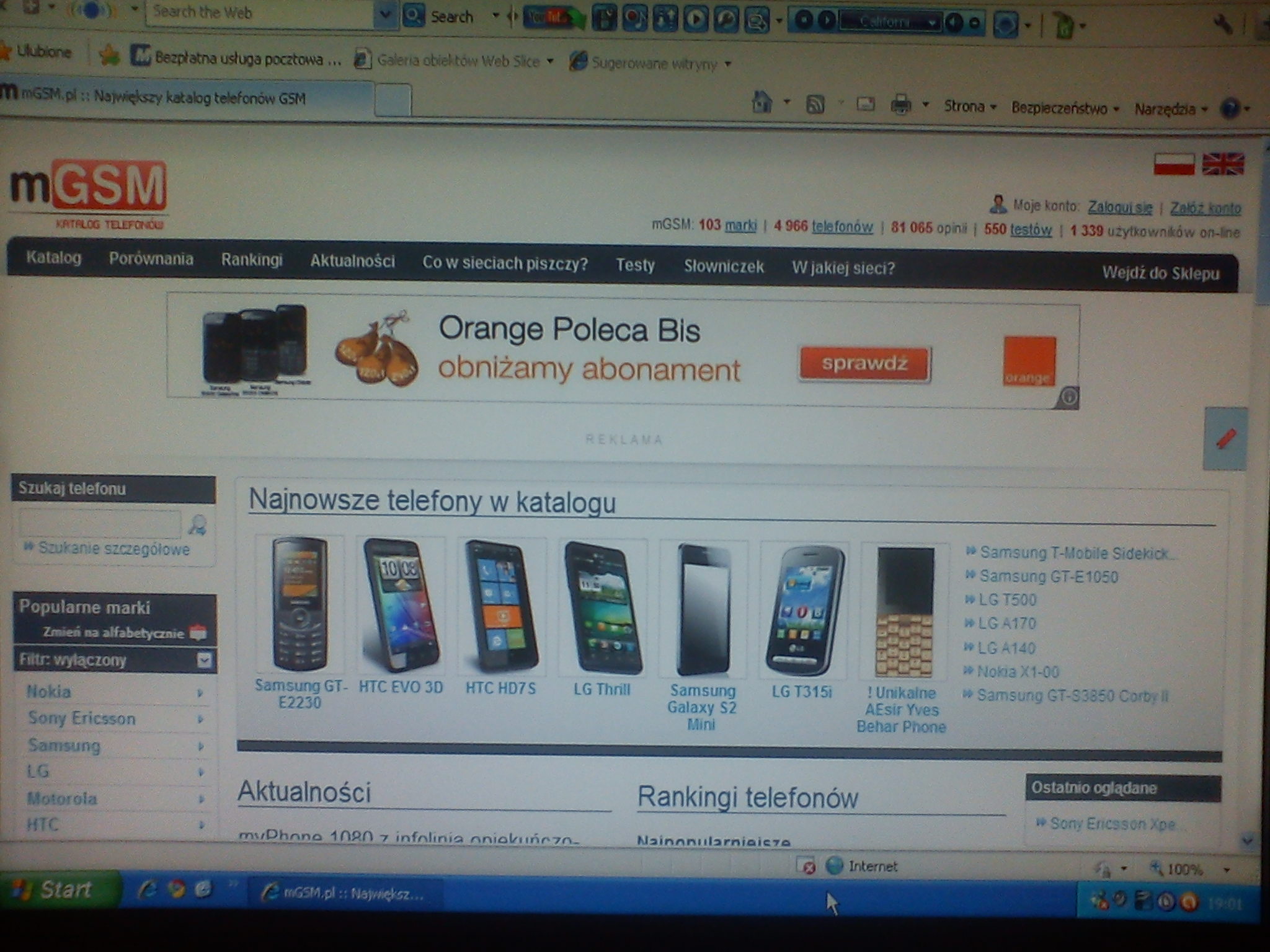Open the RSS feeds icon
1270x952 pixels.
point(814,105)
